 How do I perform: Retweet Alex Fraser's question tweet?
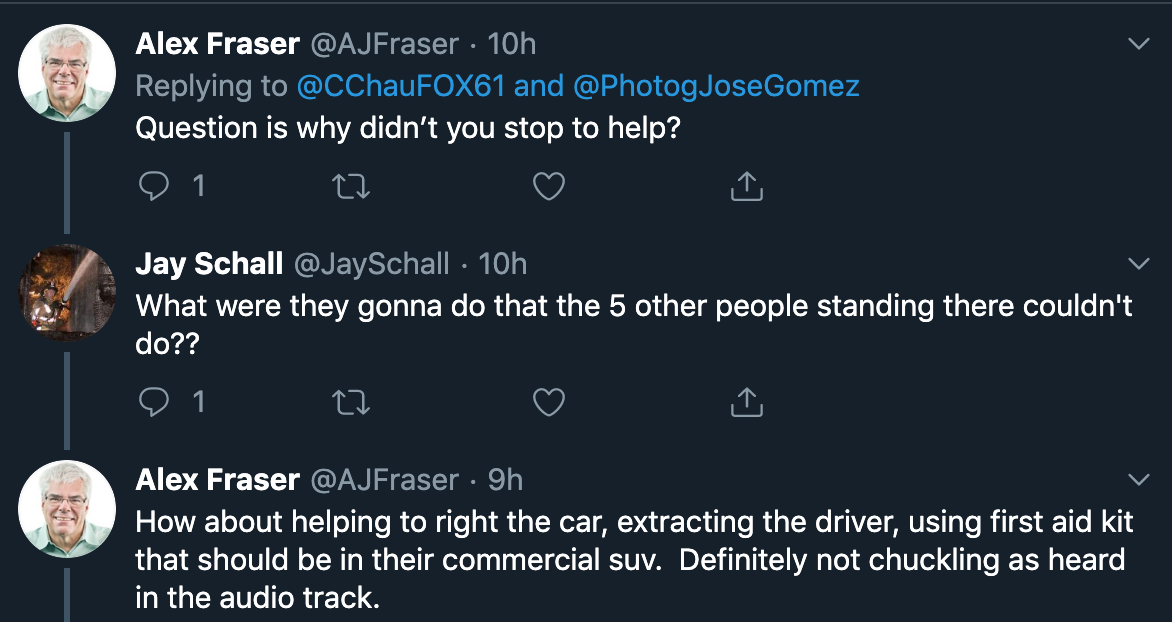(x=350, y=186)
